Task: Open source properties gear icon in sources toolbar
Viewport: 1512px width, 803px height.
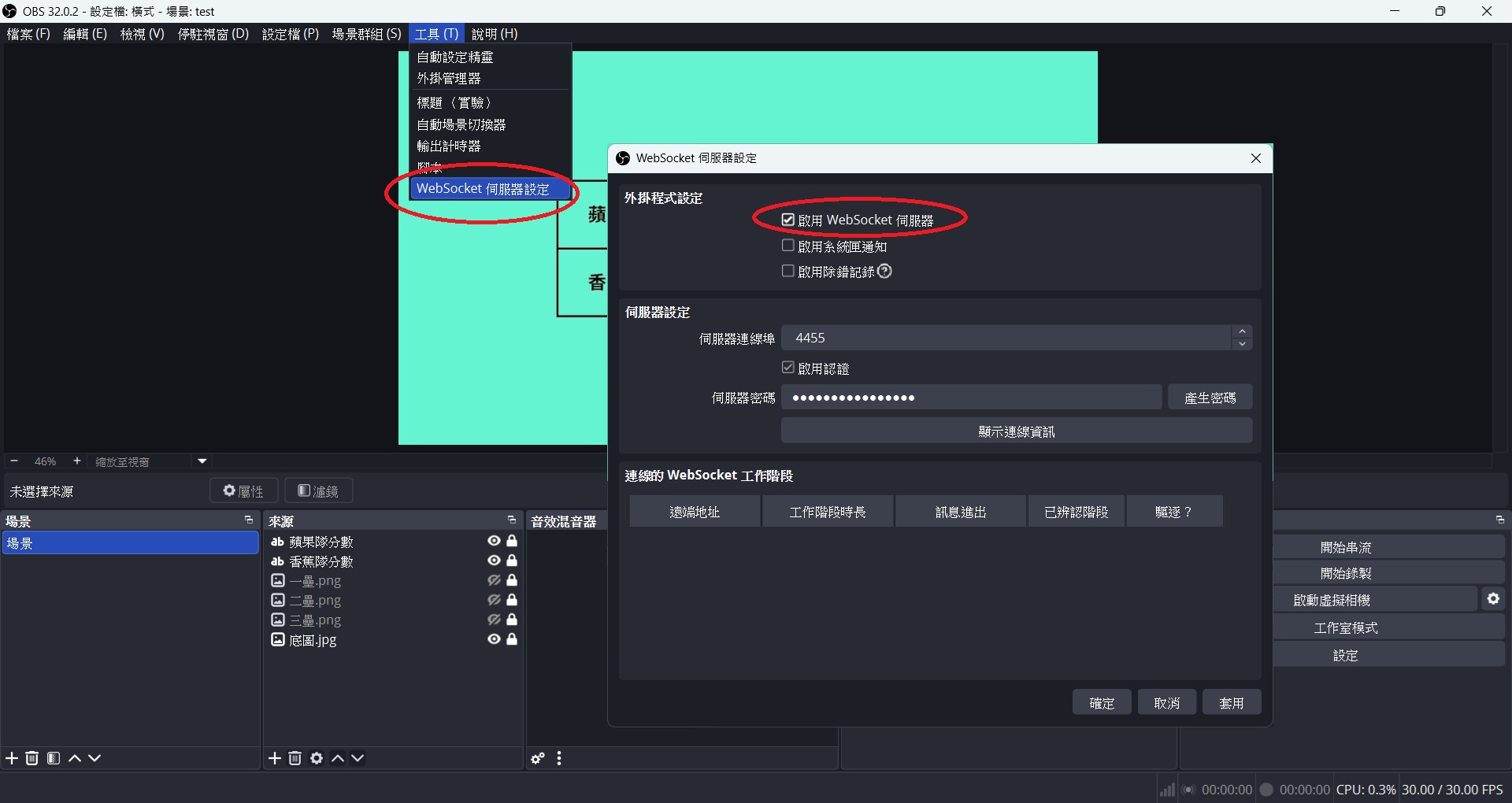Action: (317, 758)
